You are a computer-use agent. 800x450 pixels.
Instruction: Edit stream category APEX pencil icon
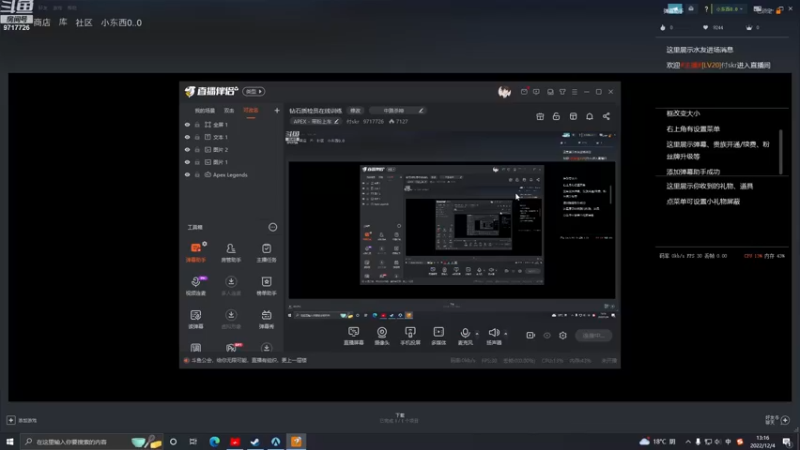coord(336,121)
